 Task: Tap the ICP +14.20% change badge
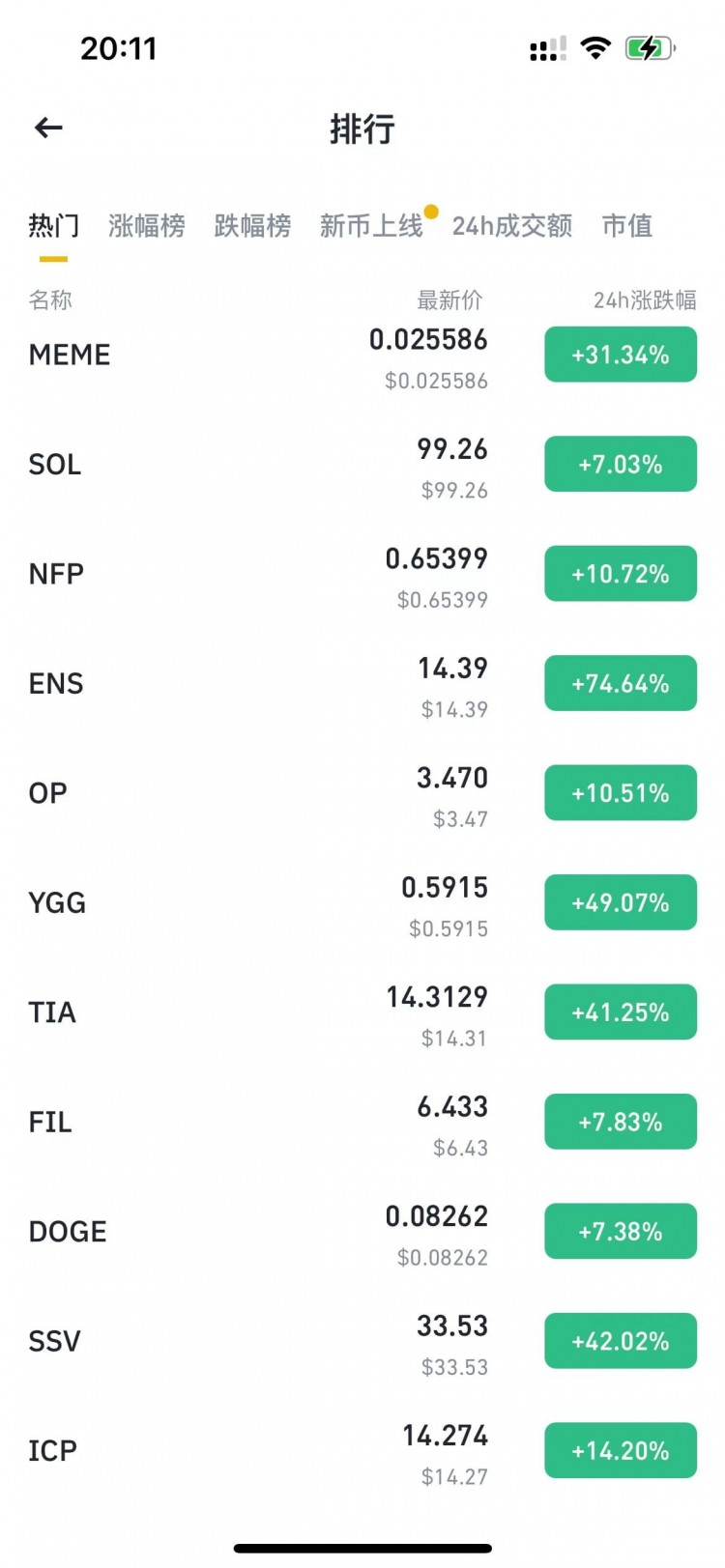click(621, 1450)
